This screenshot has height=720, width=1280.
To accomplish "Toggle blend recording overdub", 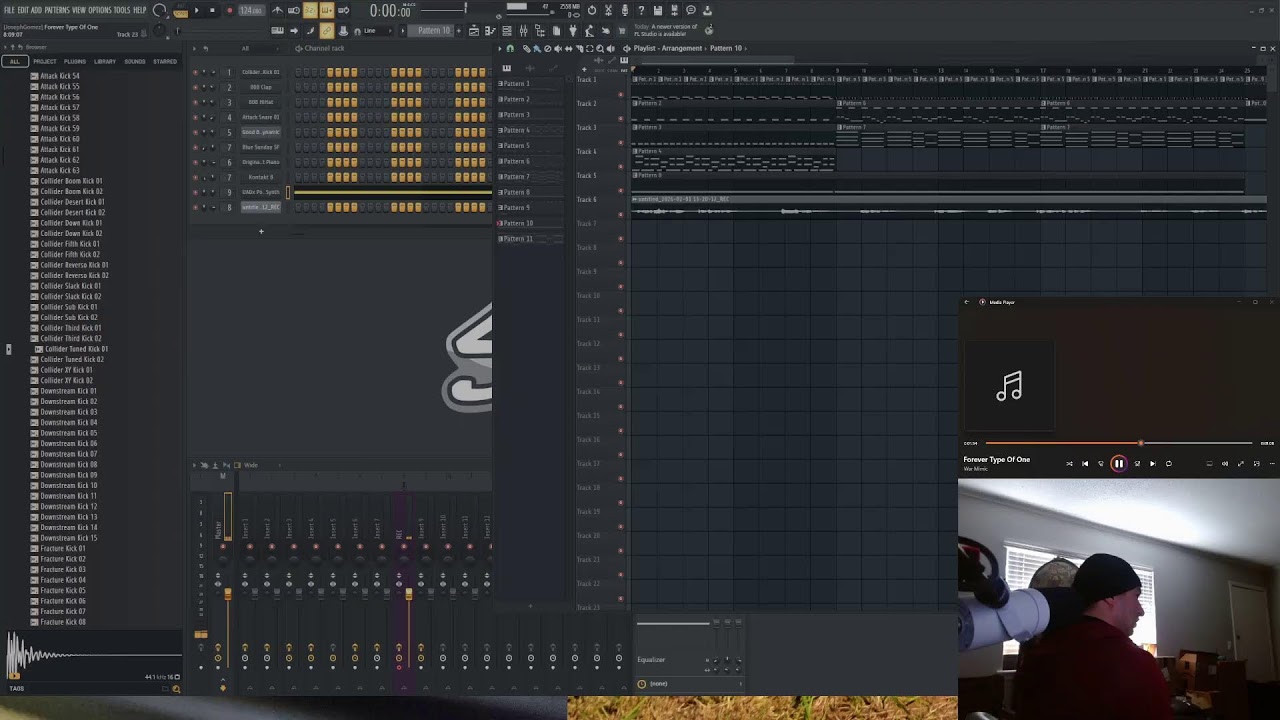I will pyautogui.click(x=327, y=10).
